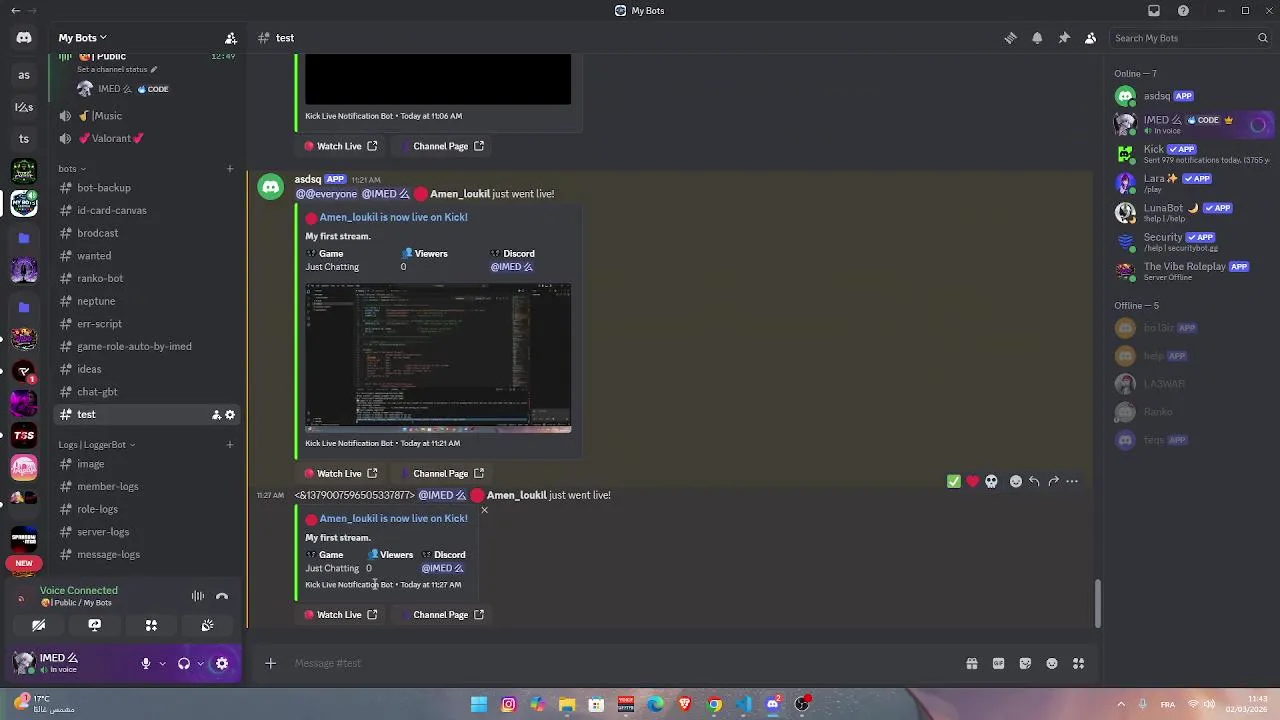1280x720 pixels.
Task: Start an activity in voice panel
Action: pos(151,625)
